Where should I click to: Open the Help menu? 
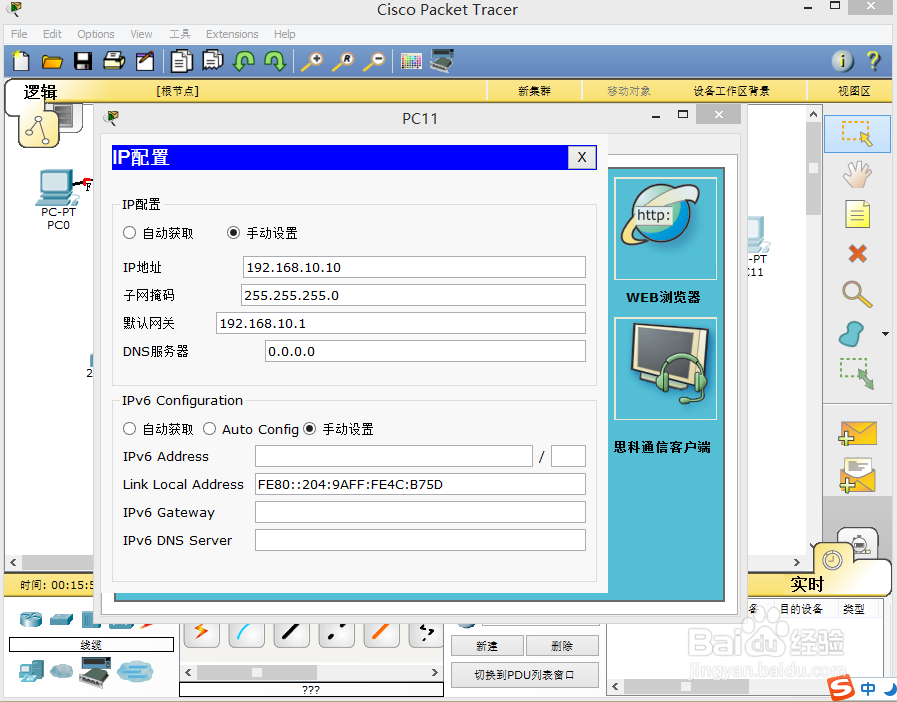pyautogui.click(x=284, y=34)
